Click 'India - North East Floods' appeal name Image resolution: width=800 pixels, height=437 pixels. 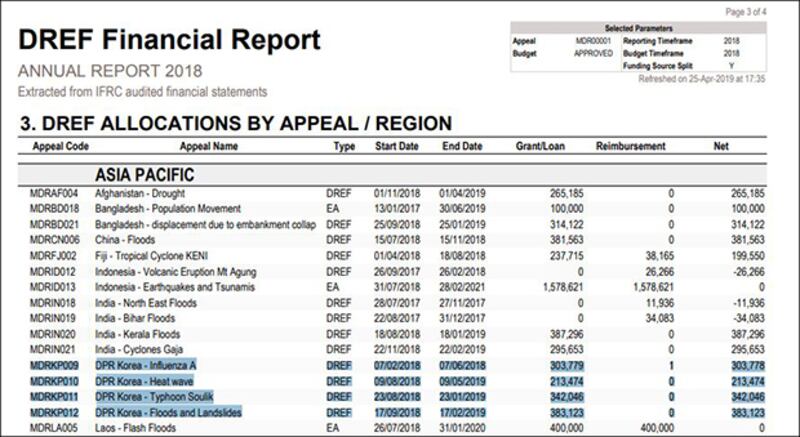[146, 303]
